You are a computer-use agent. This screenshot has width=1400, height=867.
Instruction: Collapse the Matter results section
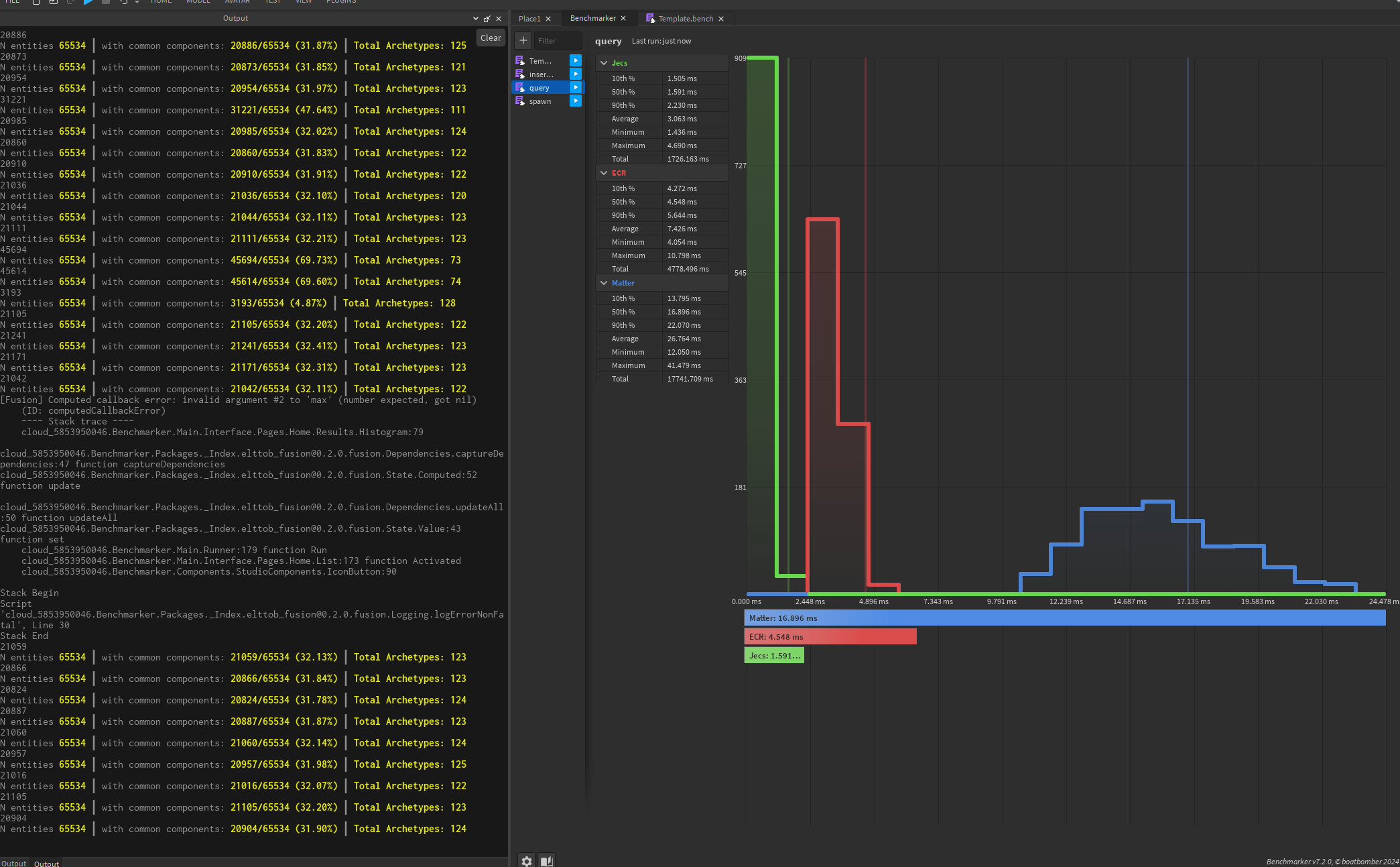click(x=604, y=283)
